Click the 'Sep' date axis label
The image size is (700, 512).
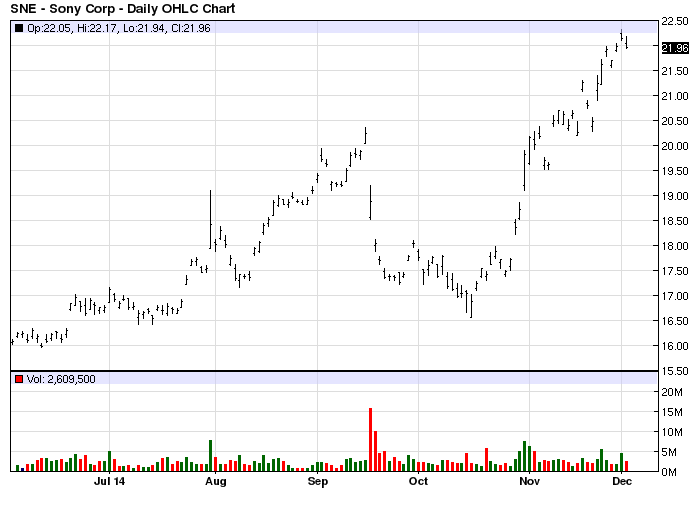pyautogui.click(x=318, y=481)
